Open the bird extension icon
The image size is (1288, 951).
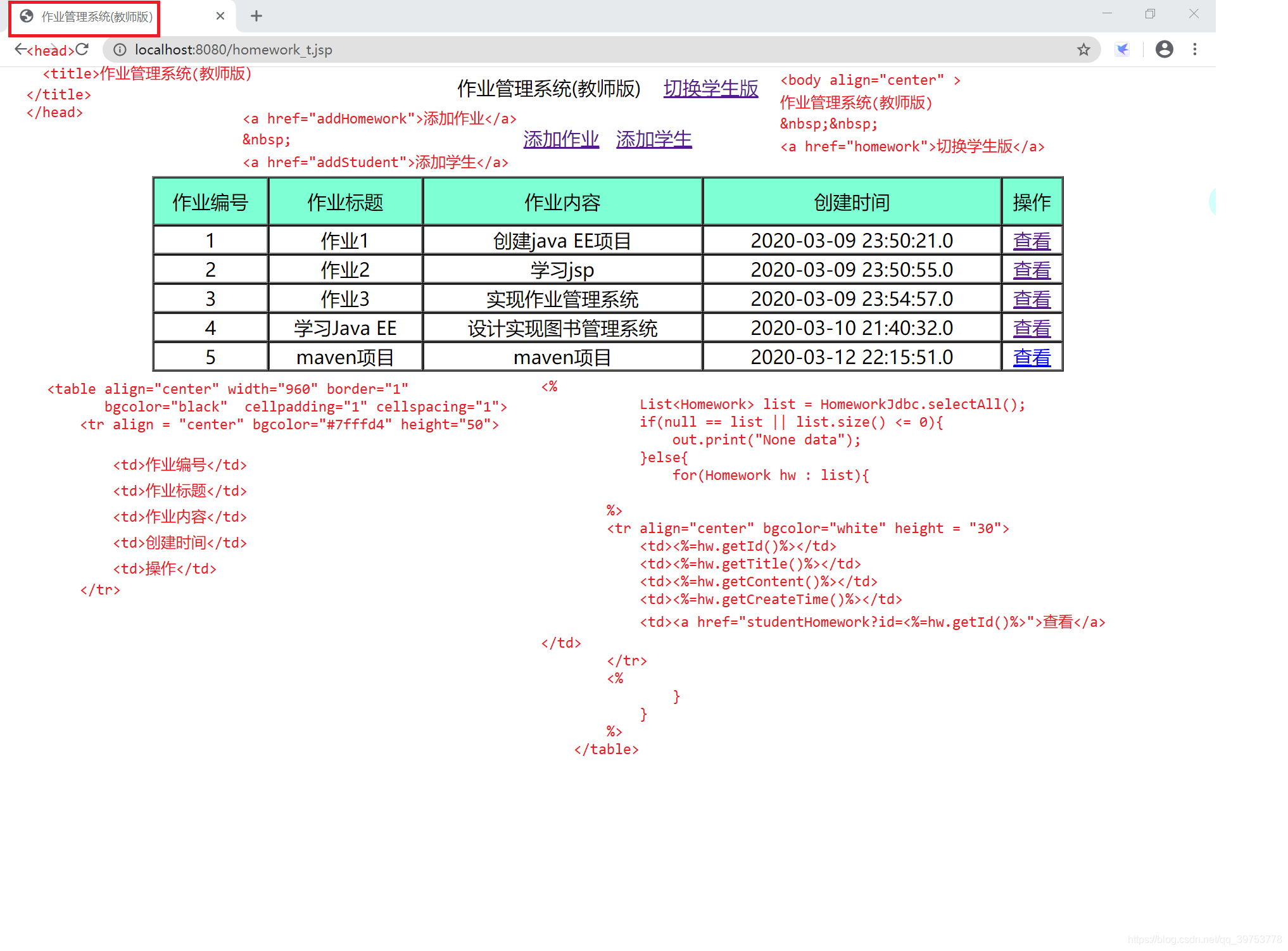pyautogui.click(x=1122, y=49)
